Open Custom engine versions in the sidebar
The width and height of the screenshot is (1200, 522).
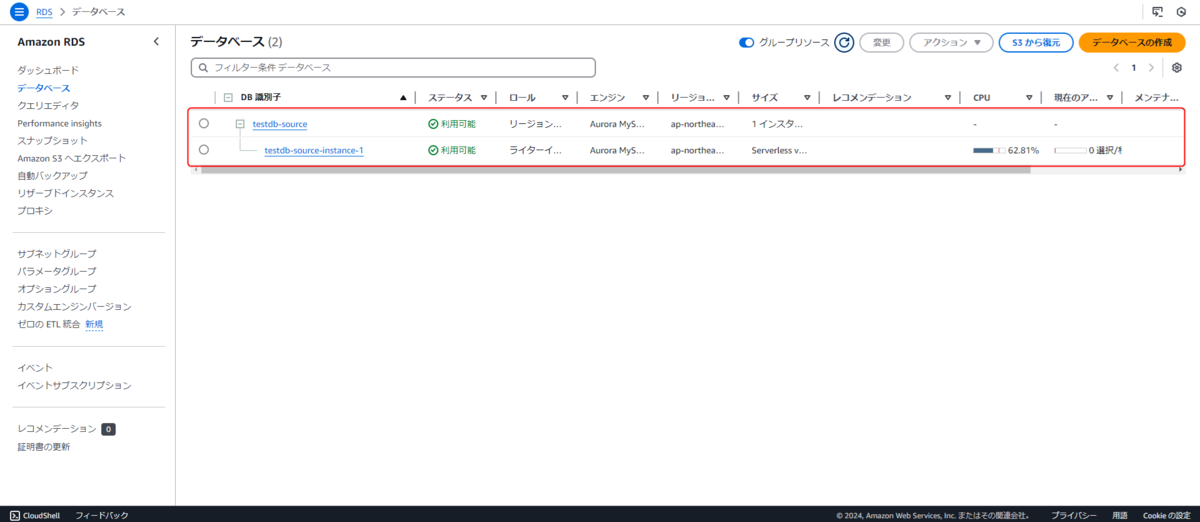74,306
